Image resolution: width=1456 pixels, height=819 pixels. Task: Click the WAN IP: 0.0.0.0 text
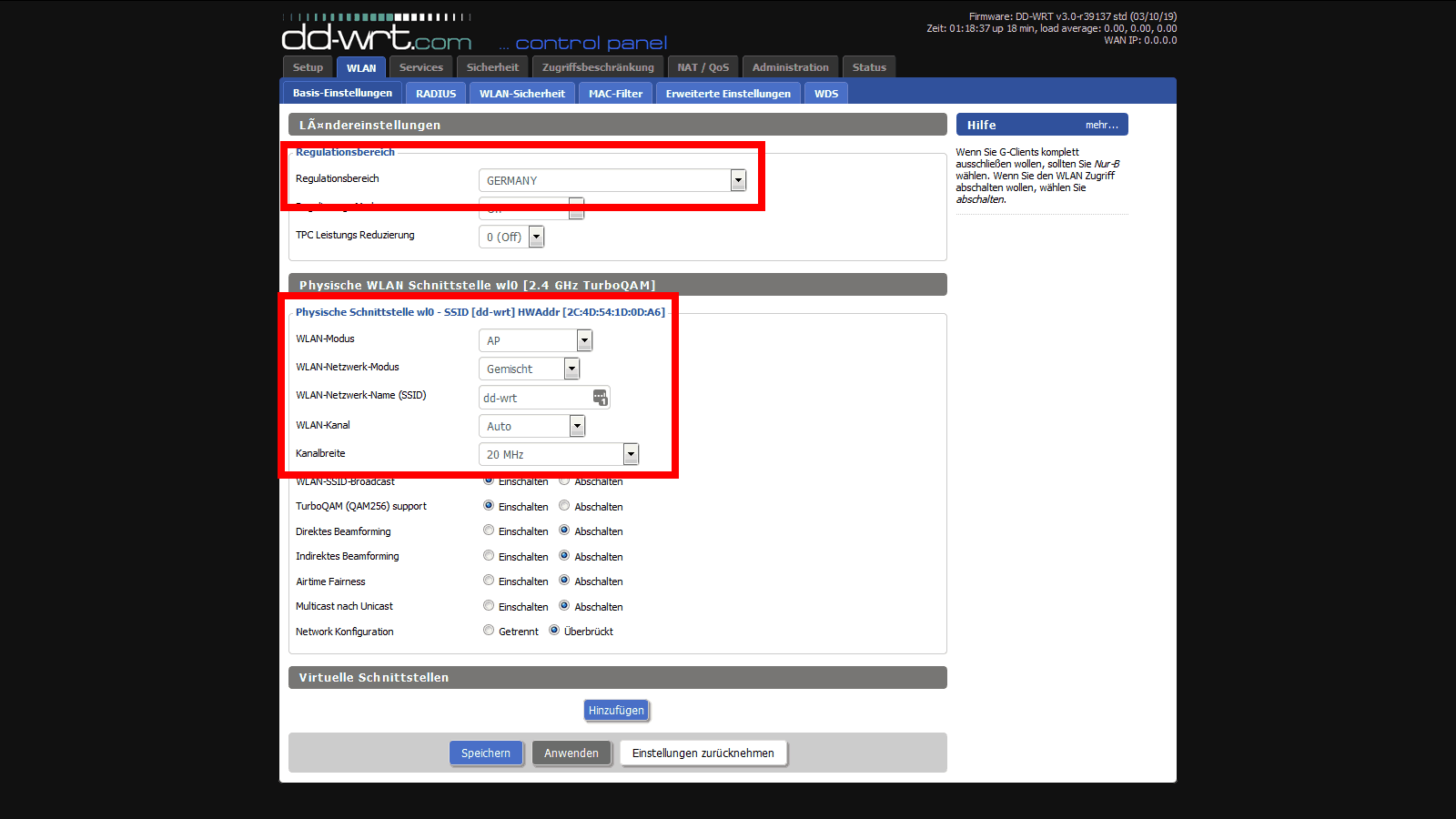(1140, 40)
